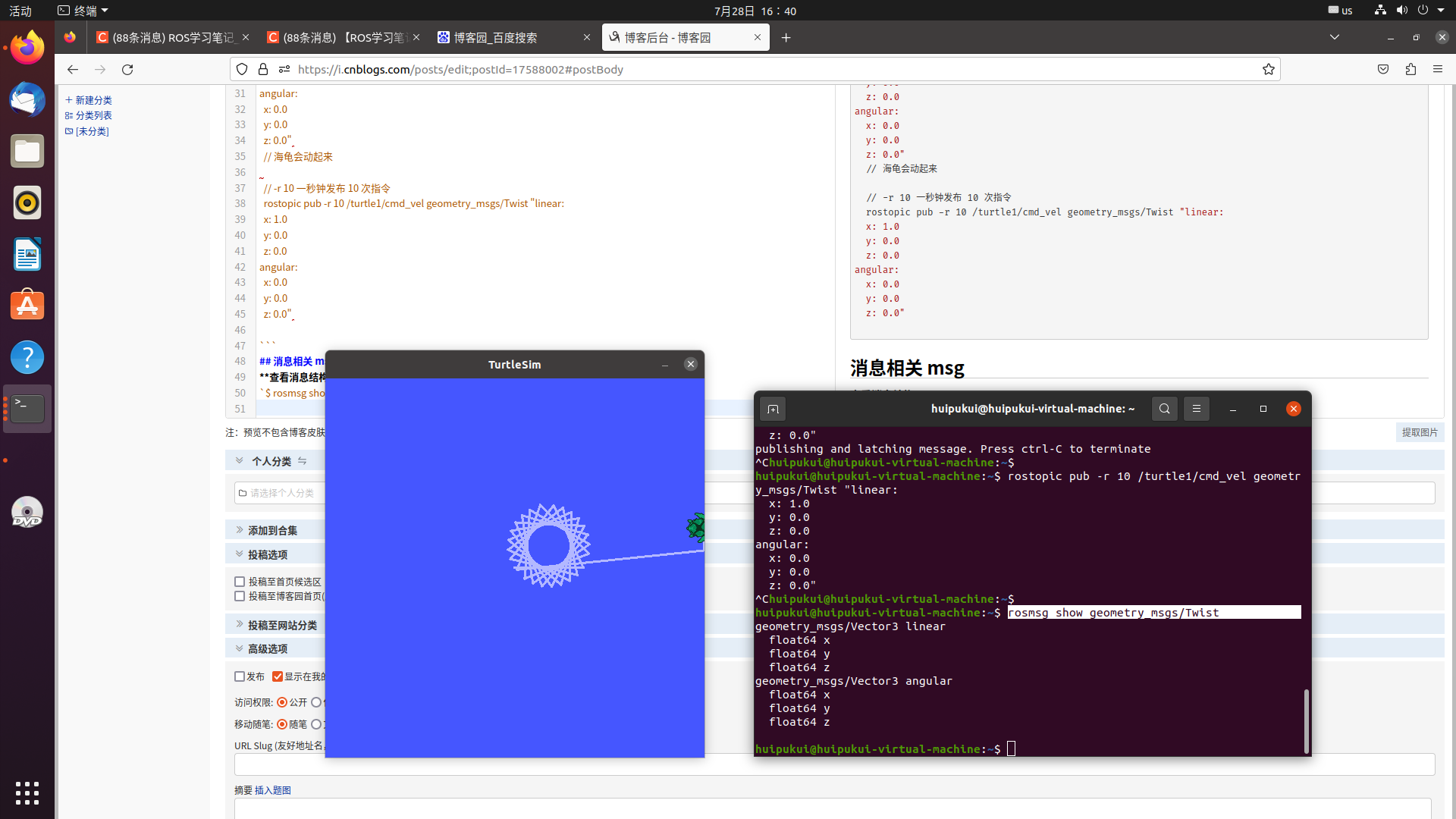Switch to the 【ROS学习笔 CSDN tab
The height and width of the screenshot is (819, 1456).
tap(344, 37)
